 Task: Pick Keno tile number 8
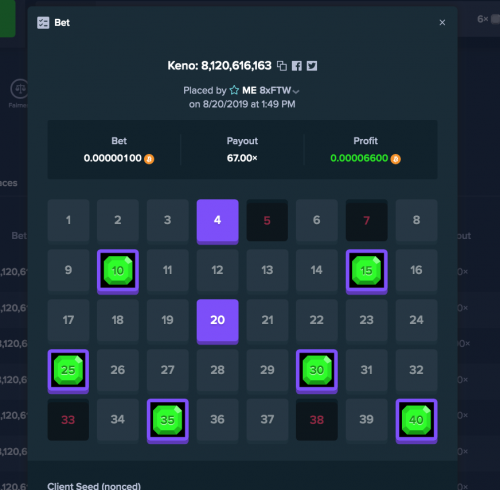pos(416,220)
